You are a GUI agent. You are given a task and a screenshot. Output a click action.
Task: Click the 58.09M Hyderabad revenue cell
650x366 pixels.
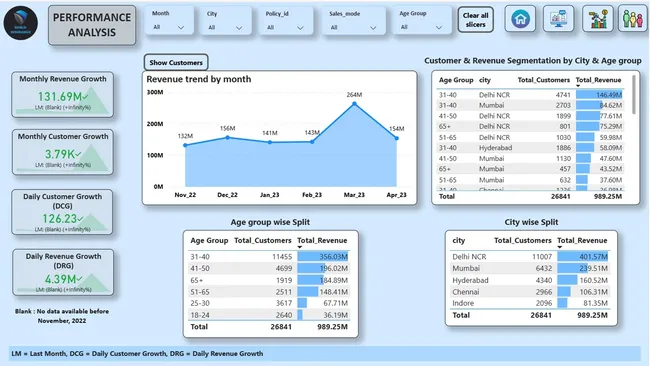coord(599,148)
